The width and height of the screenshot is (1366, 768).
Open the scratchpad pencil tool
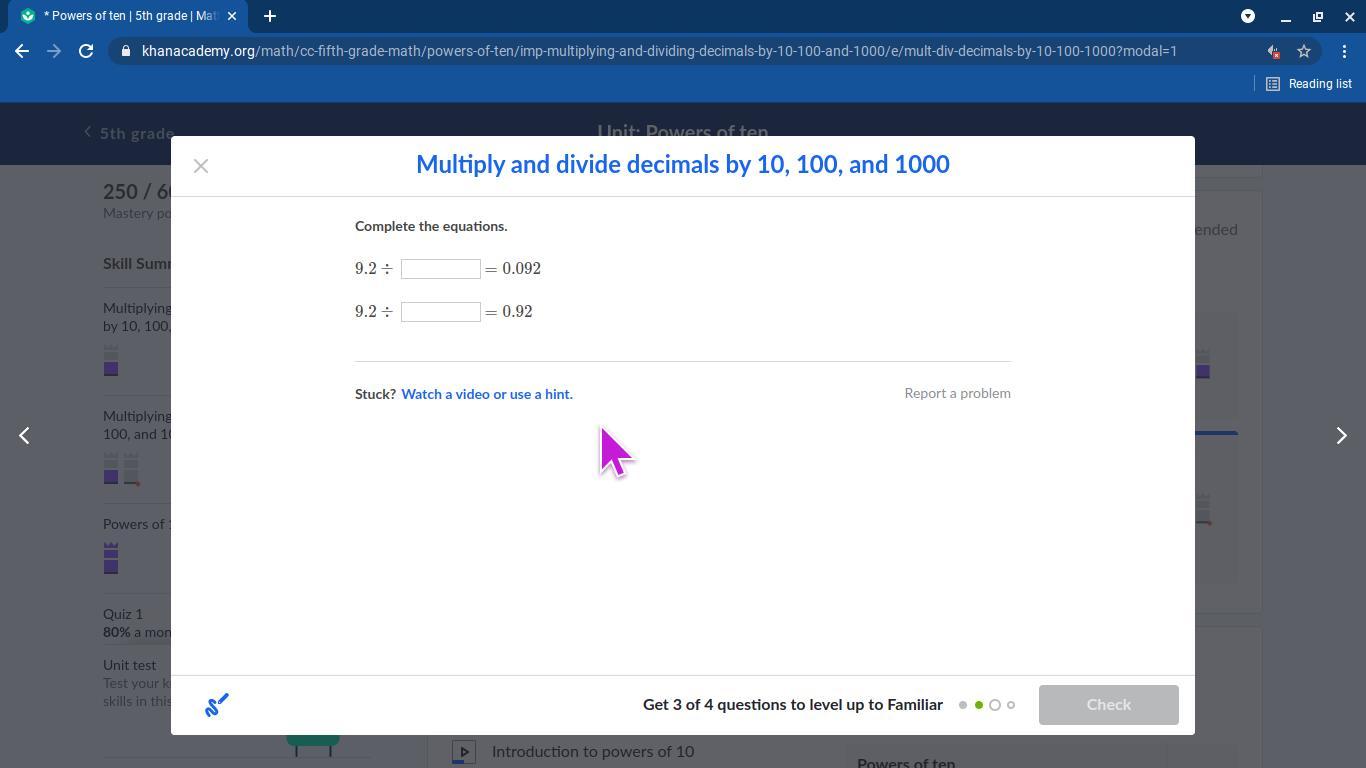[x=217, y=705]
